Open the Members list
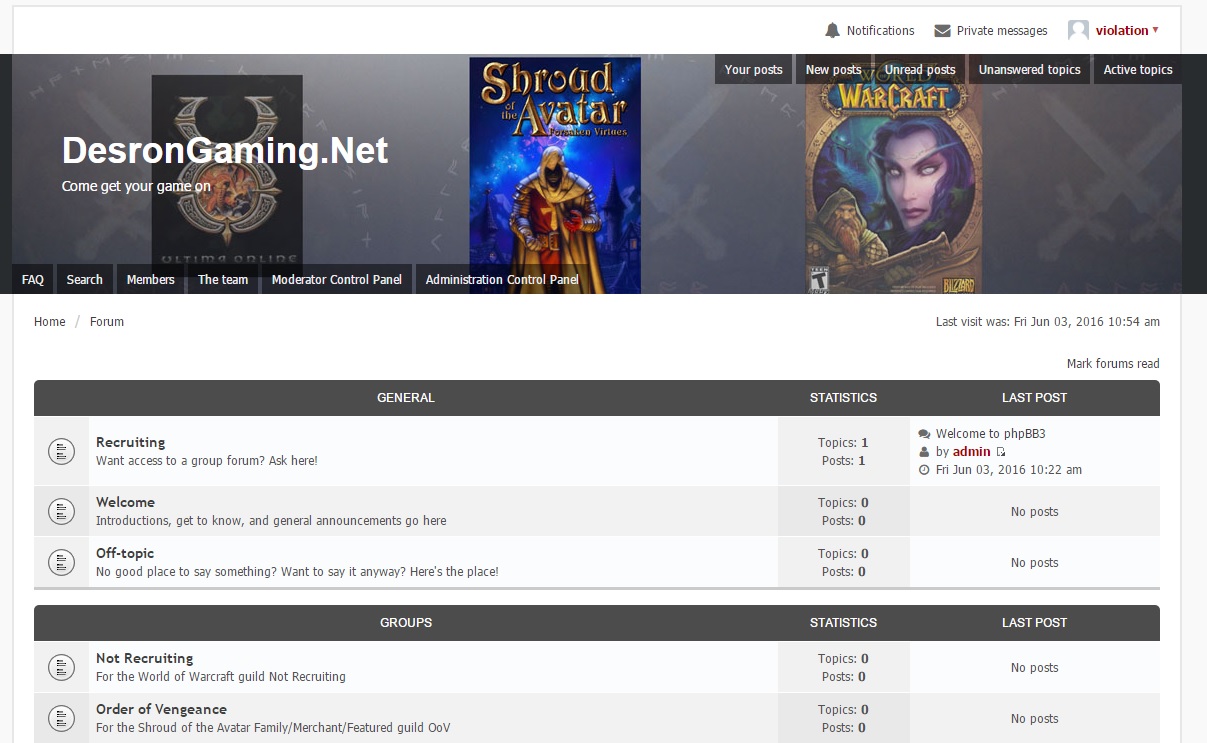The image size is (1207, 743). pyautogui.click(x=151, y=280)
